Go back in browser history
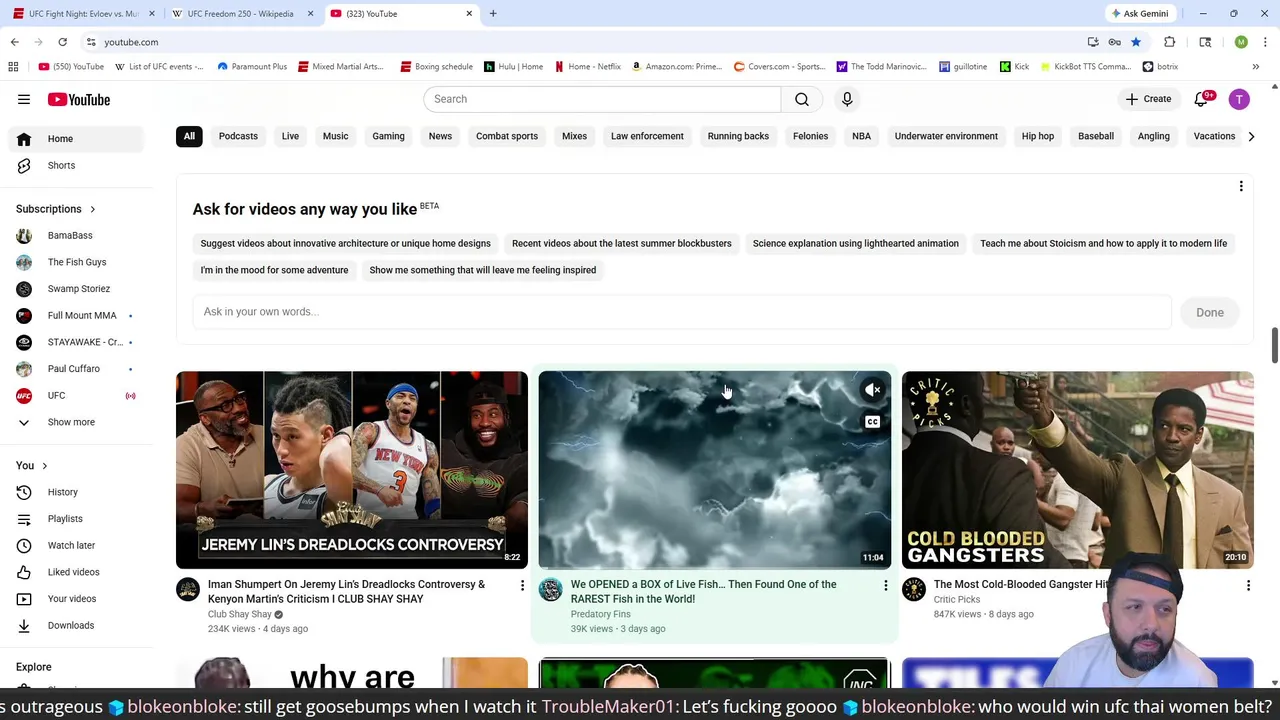 [x=14, y=42]
